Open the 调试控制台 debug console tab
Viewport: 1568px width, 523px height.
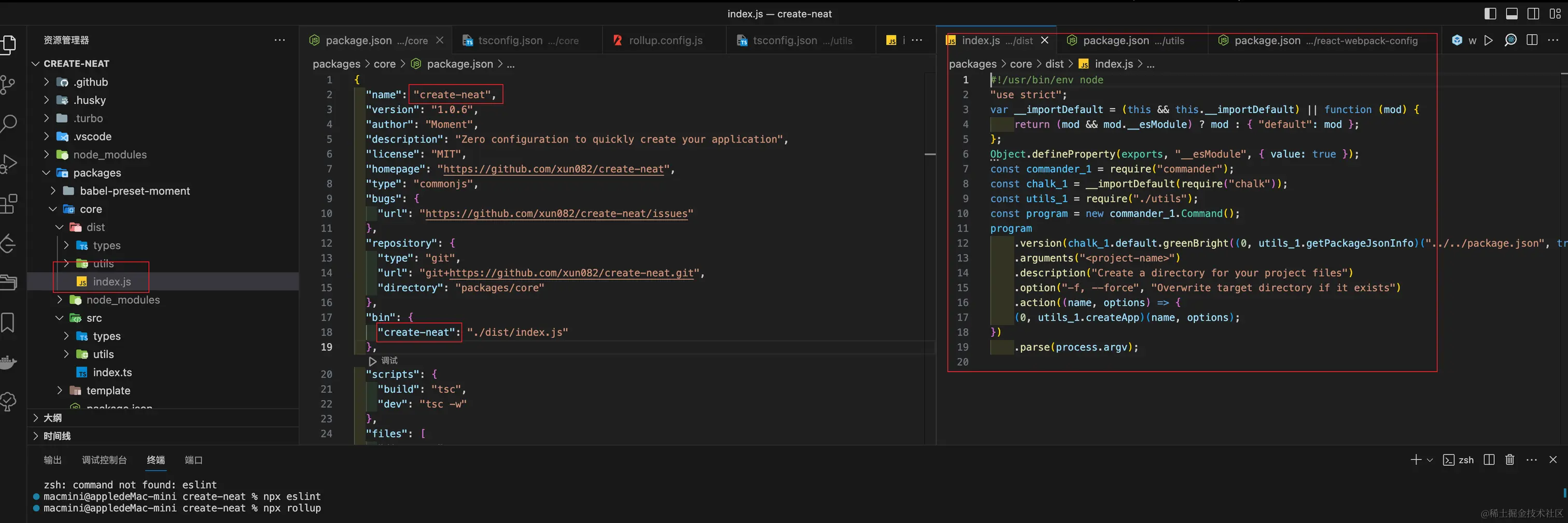coord(104,460)
